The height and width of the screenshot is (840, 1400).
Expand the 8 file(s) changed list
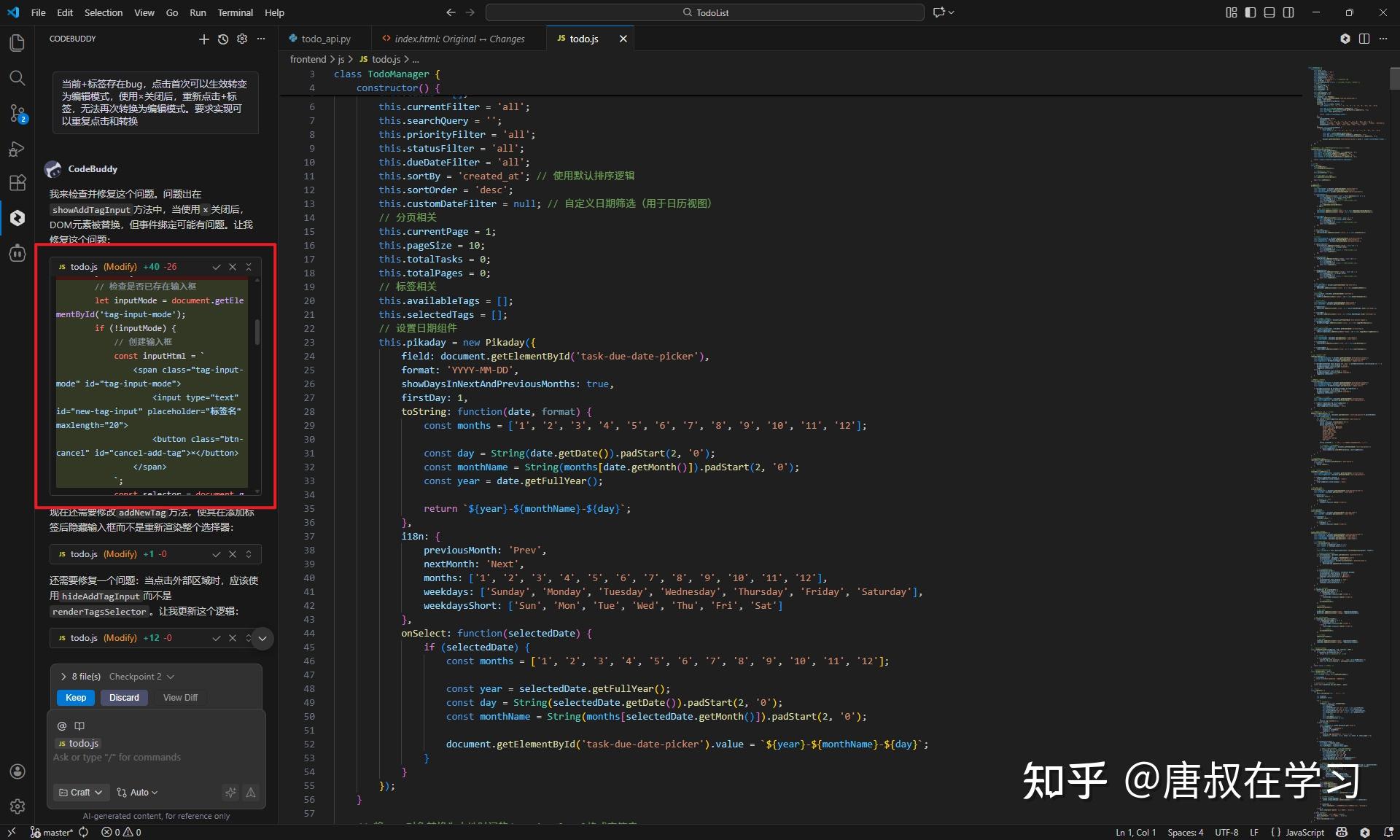click(x=63, y=677)
